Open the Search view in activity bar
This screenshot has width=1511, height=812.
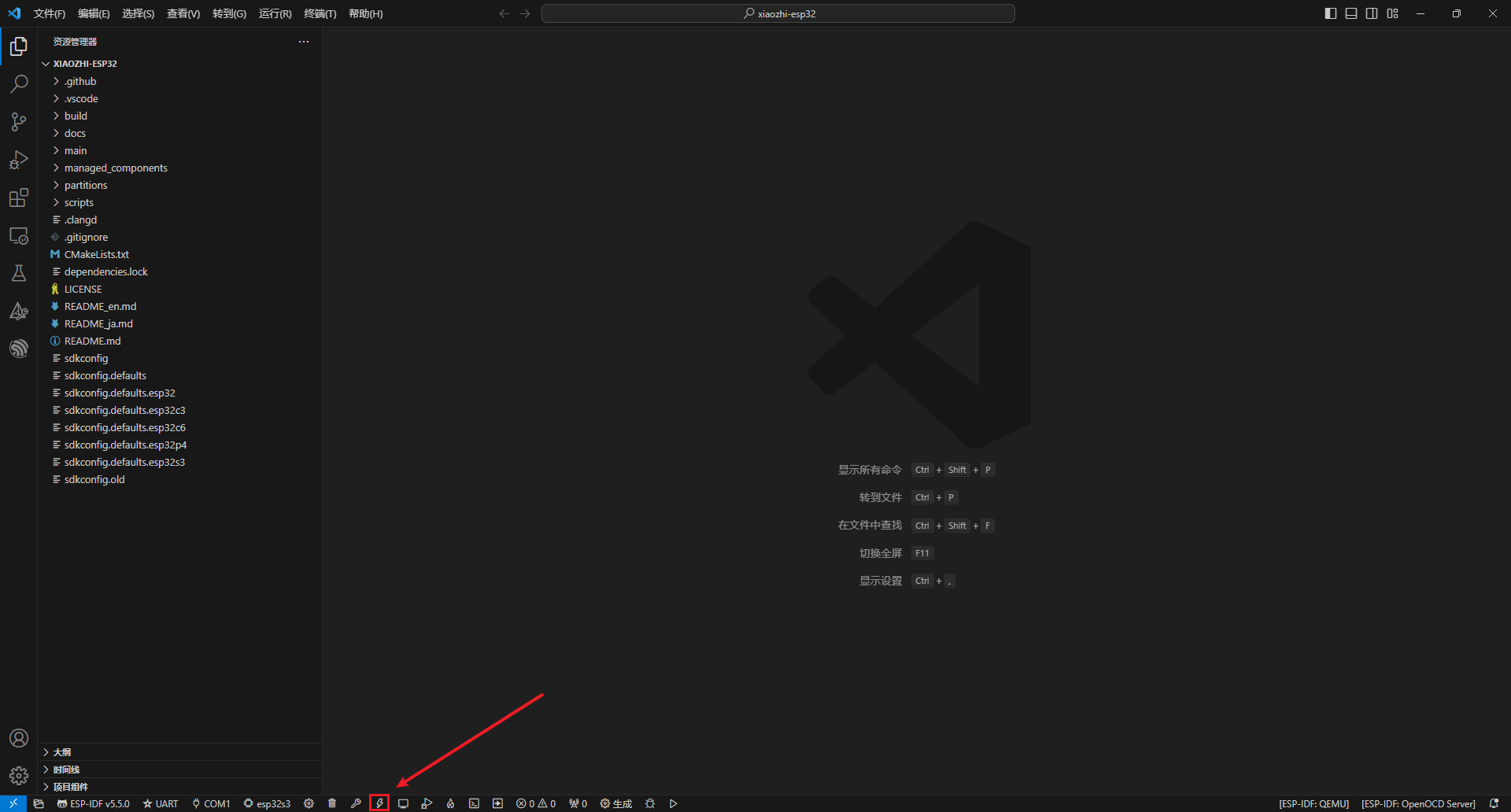(x=19, y=84)
